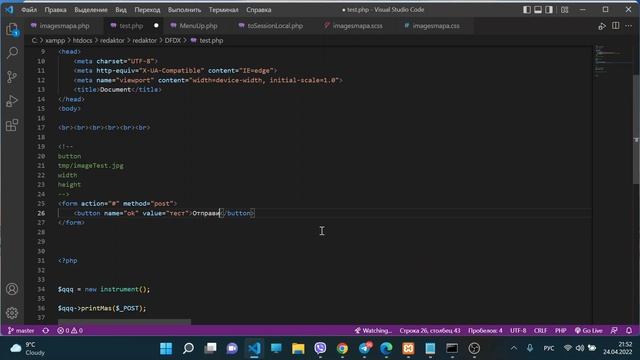Switch to imagesmapa.css tab
Image resolution: width=640 pixels, height=360 pixels.
436,26
